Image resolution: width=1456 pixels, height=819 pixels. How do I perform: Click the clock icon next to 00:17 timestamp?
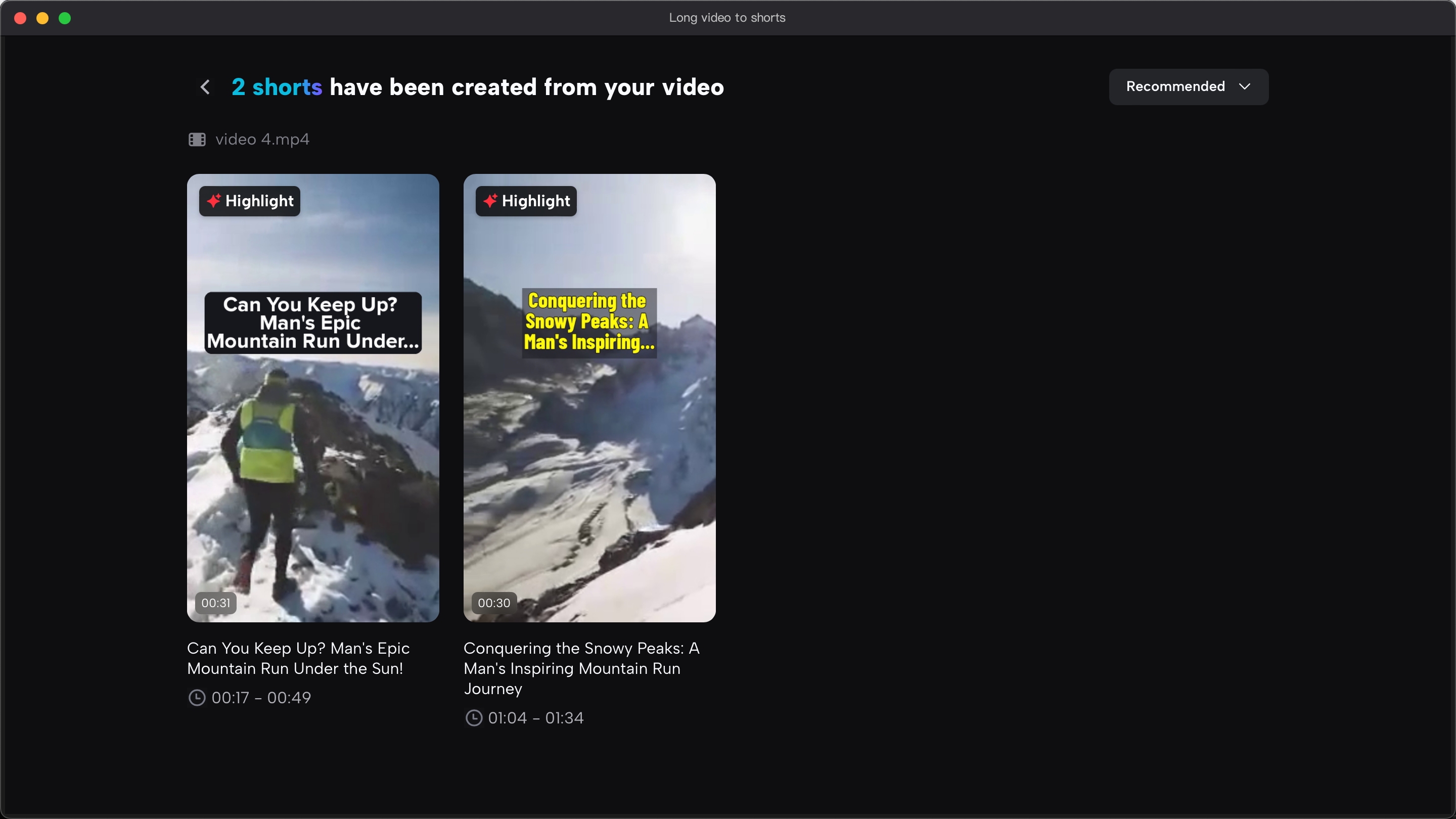(x=197, y=698)
